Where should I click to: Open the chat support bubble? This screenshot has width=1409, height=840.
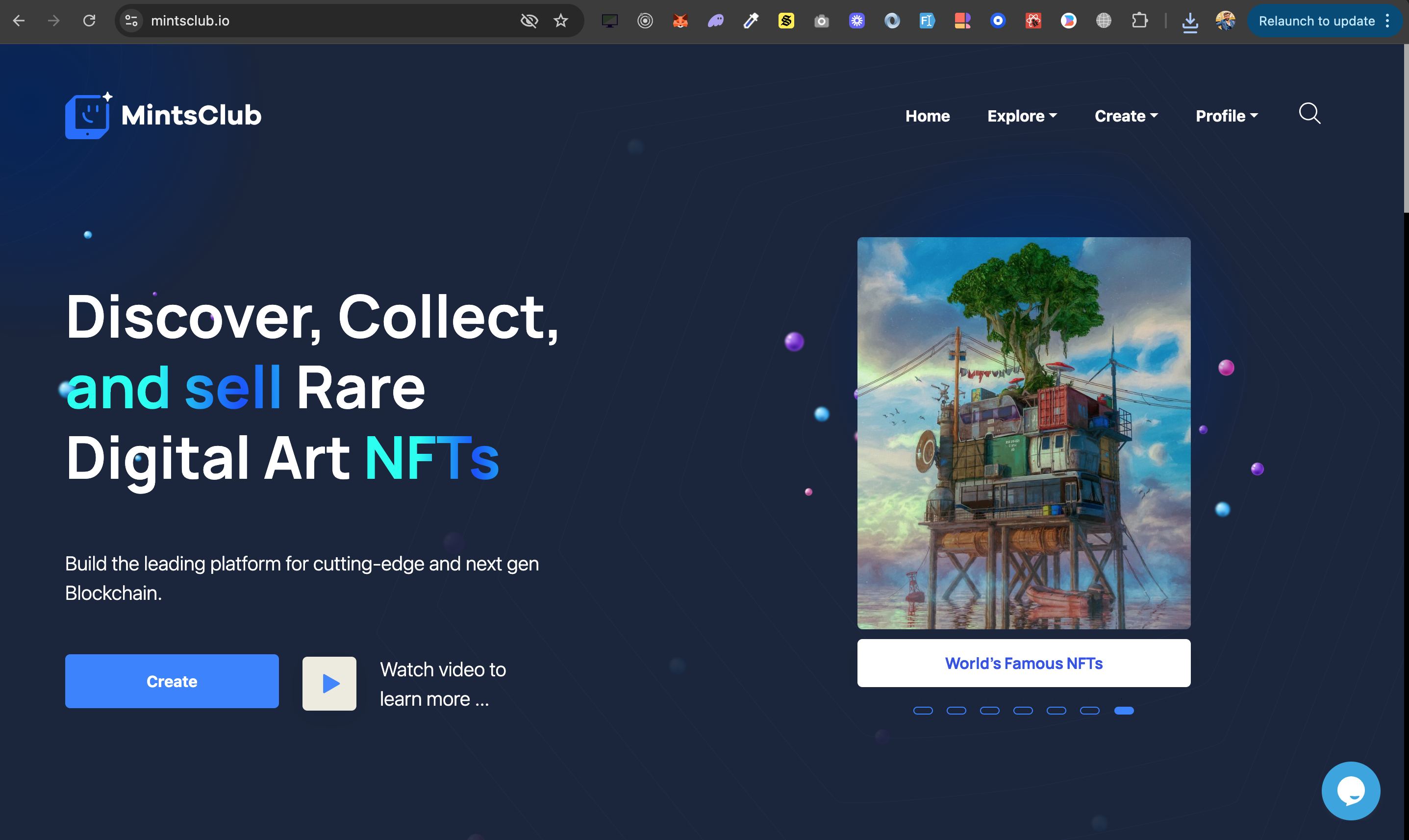pos(1351,790)
